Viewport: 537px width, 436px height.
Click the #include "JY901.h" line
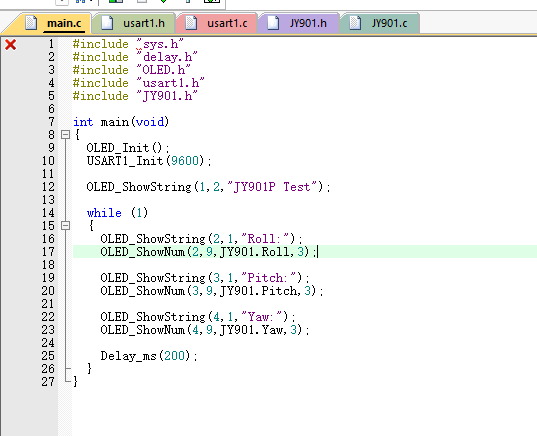(135, 96)
